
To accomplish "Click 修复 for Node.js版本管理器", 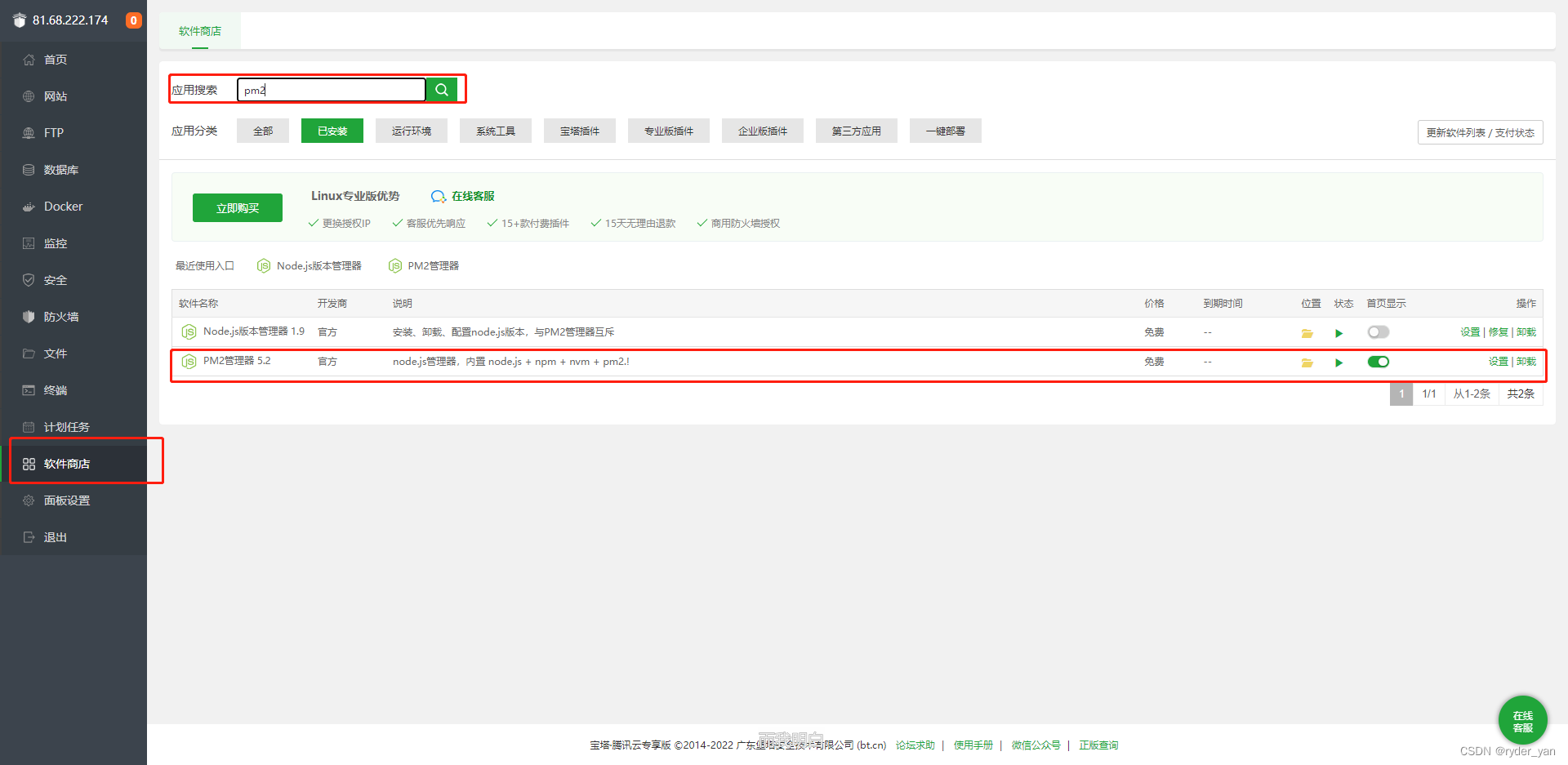I will coord(1498,332).
